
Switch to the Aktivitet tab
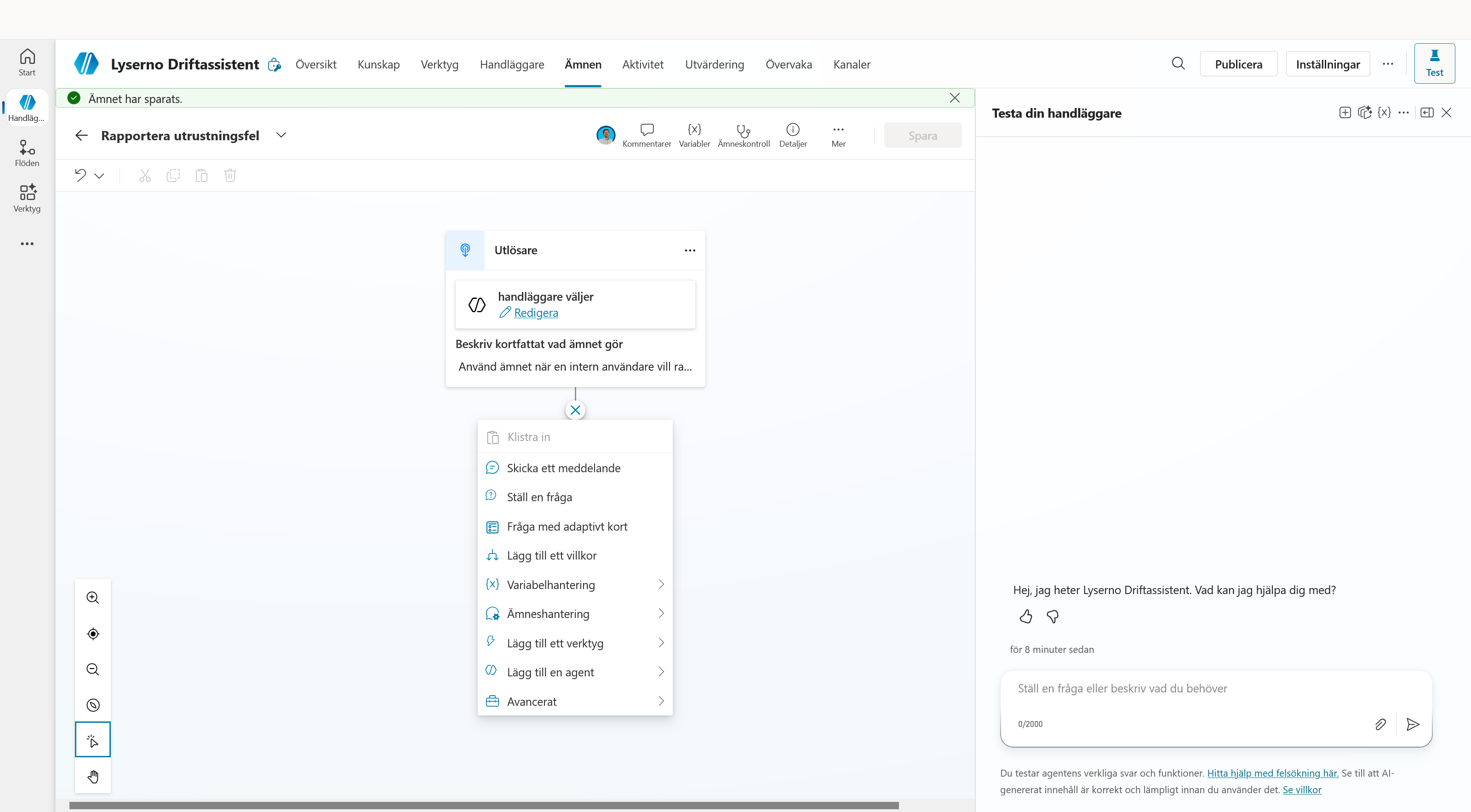point(642,64)
